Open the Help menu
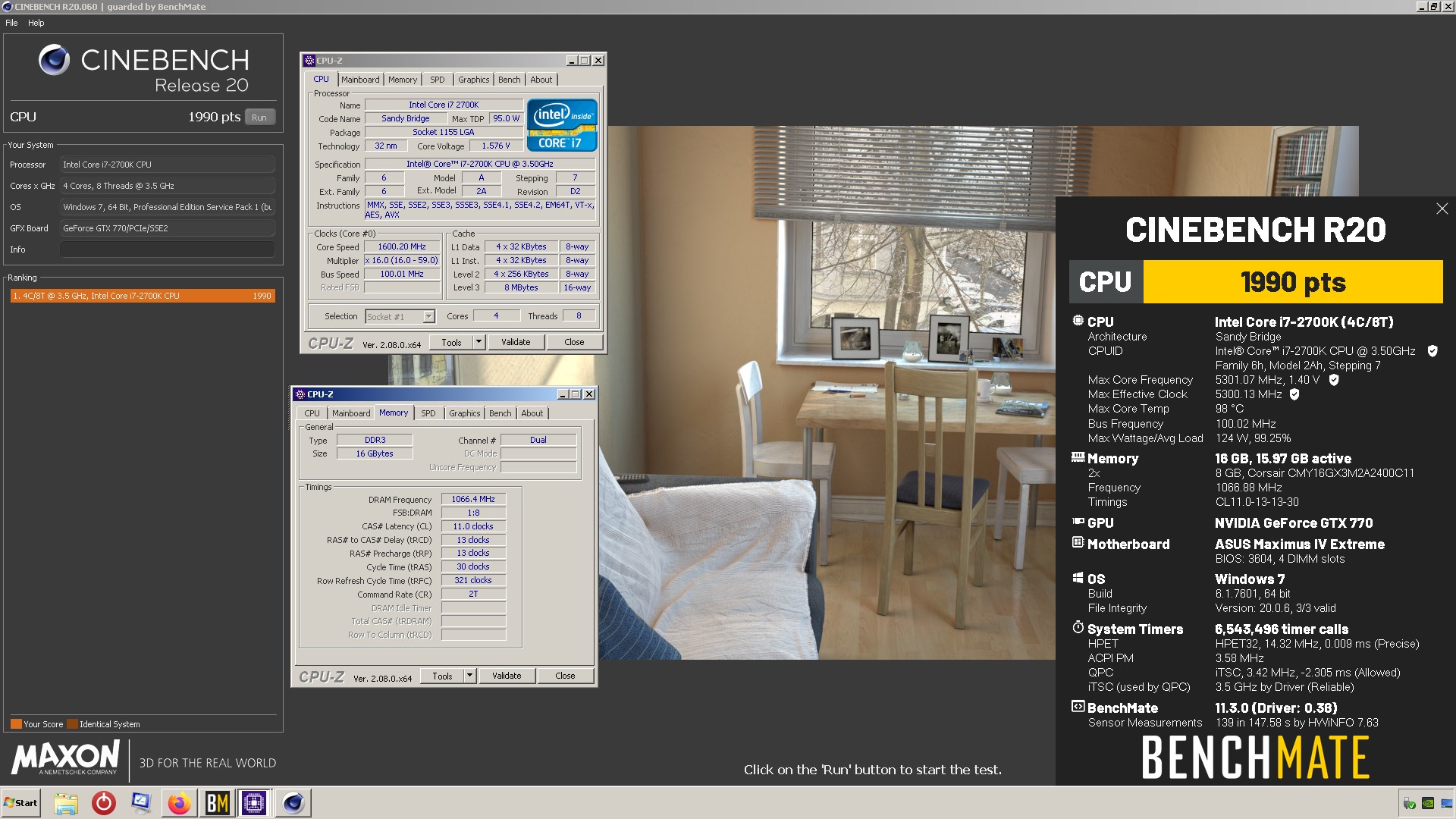 coord(36,23)
